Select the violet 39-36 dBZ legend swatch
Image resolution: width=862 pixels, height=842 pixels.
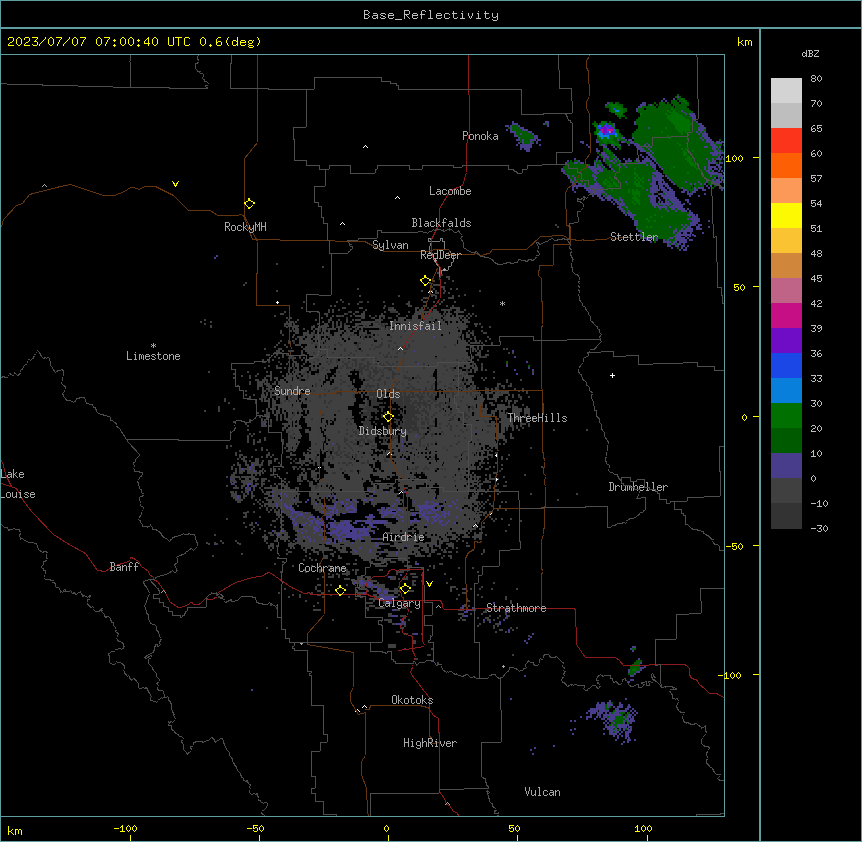[786, 341]
